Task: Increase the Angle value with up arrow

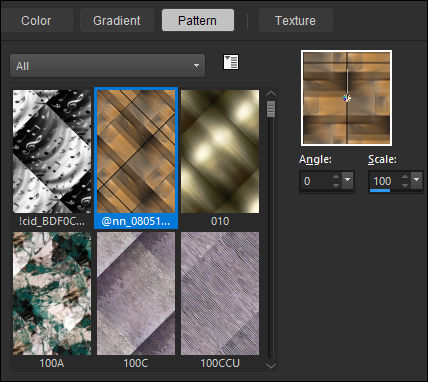Action: click(x=336, y=177)
